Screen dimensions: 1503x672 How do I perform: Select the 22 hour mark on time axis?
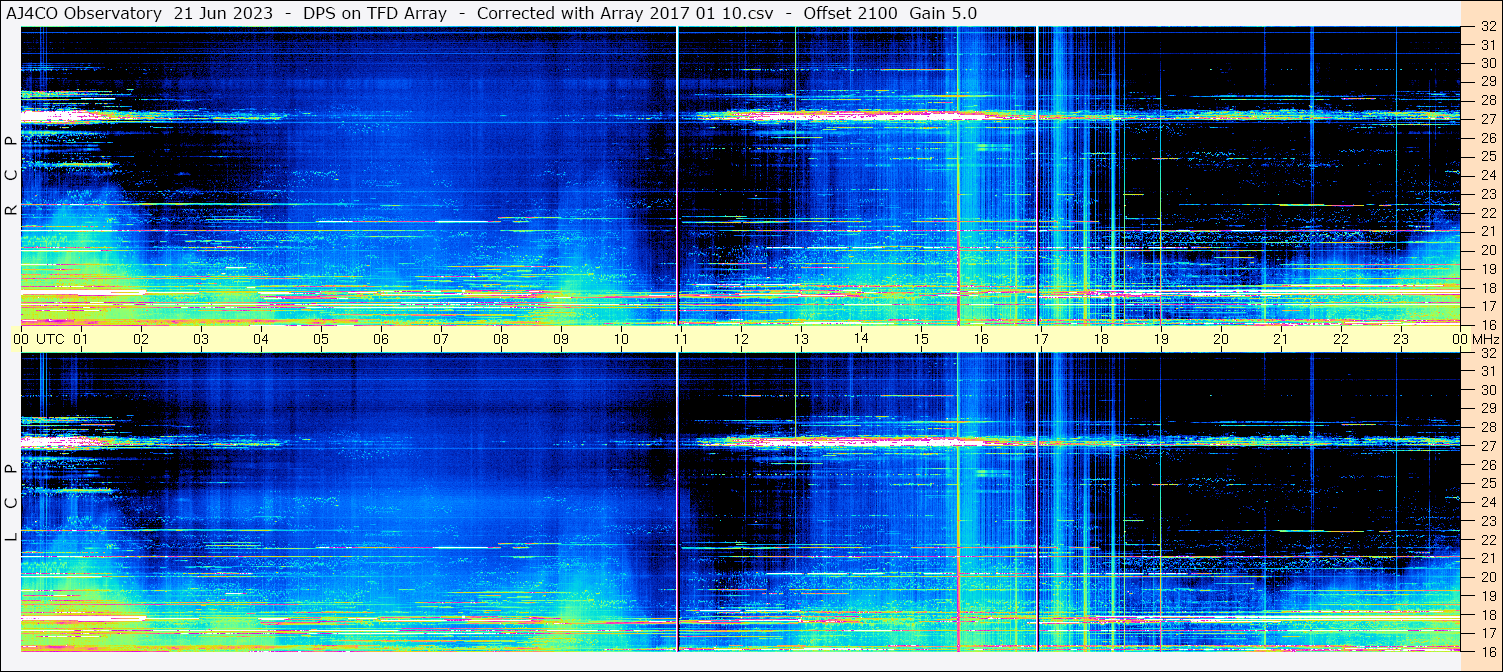[1341, 339]
